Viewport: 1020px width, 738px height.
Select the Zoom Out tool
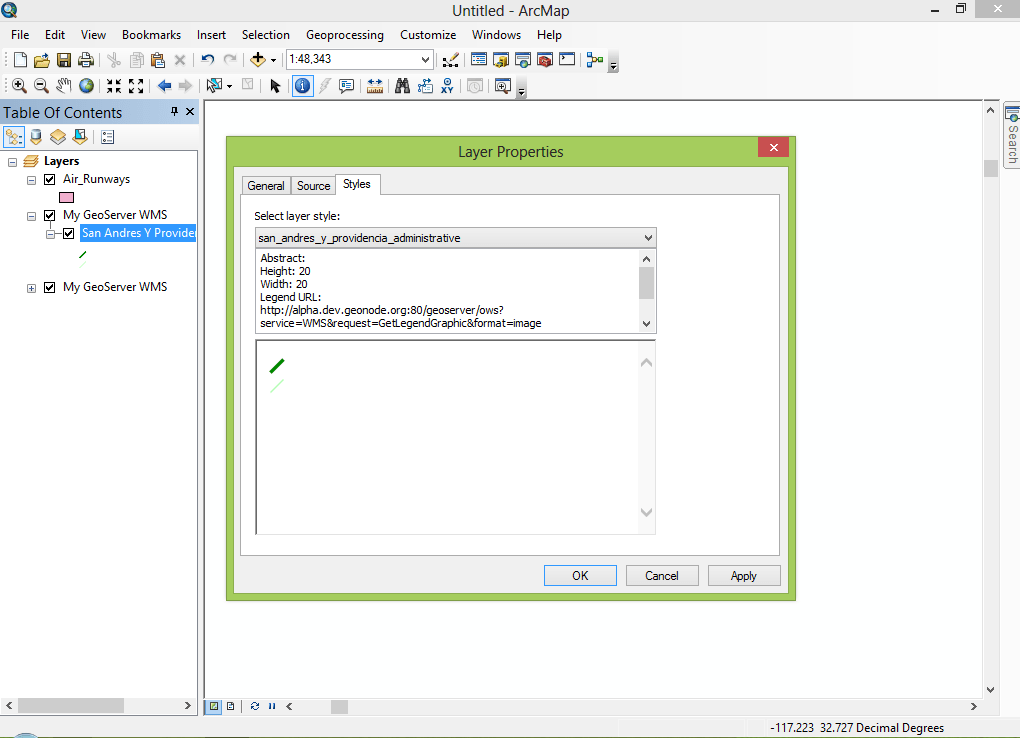point(41,86)
